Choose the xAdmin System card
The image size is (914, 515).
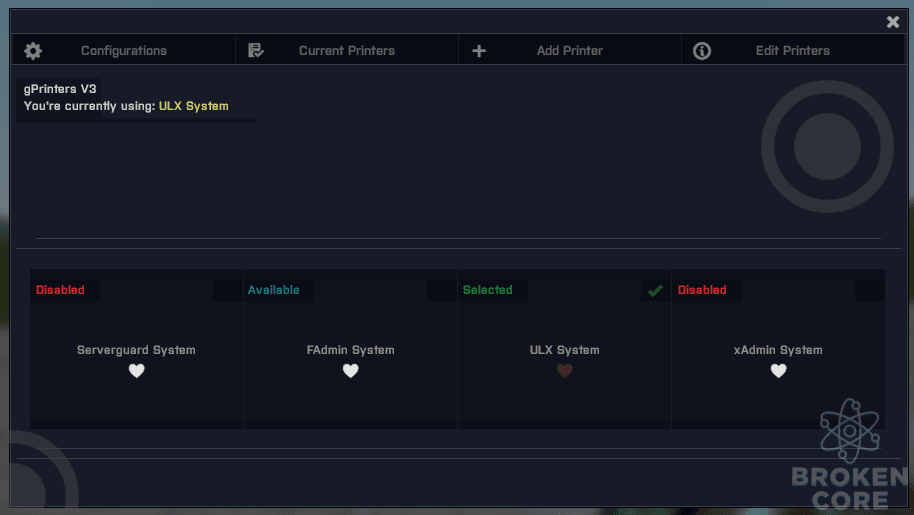point(778,349)
